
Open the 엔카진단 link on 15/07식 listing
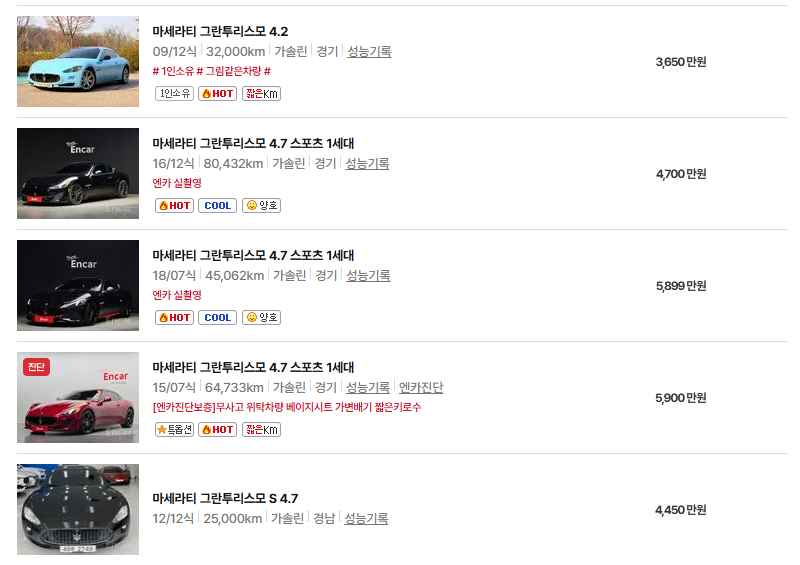point(421,387)
